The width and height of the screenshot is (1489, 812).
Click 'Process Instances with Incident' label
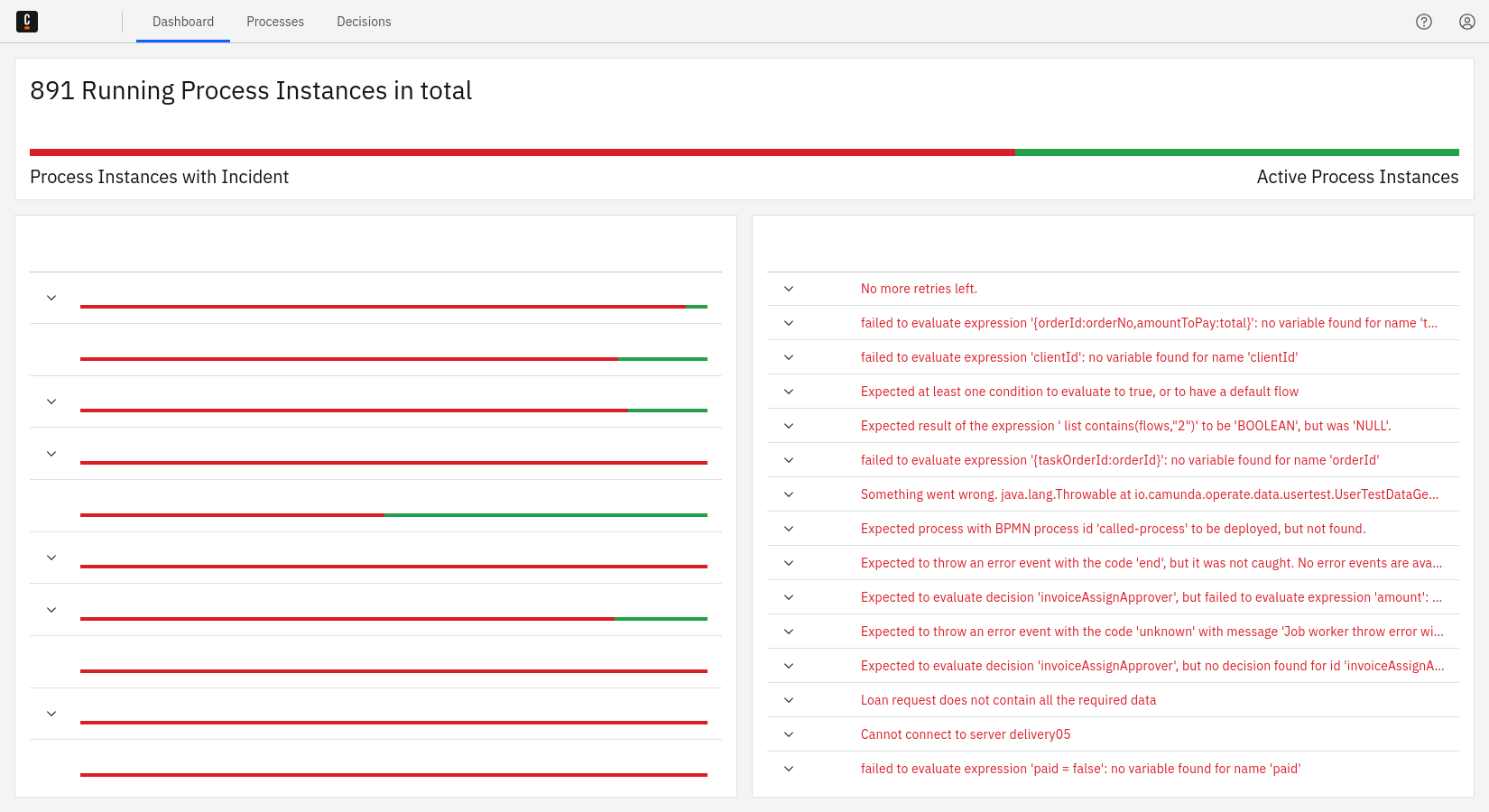coord(160,177)
